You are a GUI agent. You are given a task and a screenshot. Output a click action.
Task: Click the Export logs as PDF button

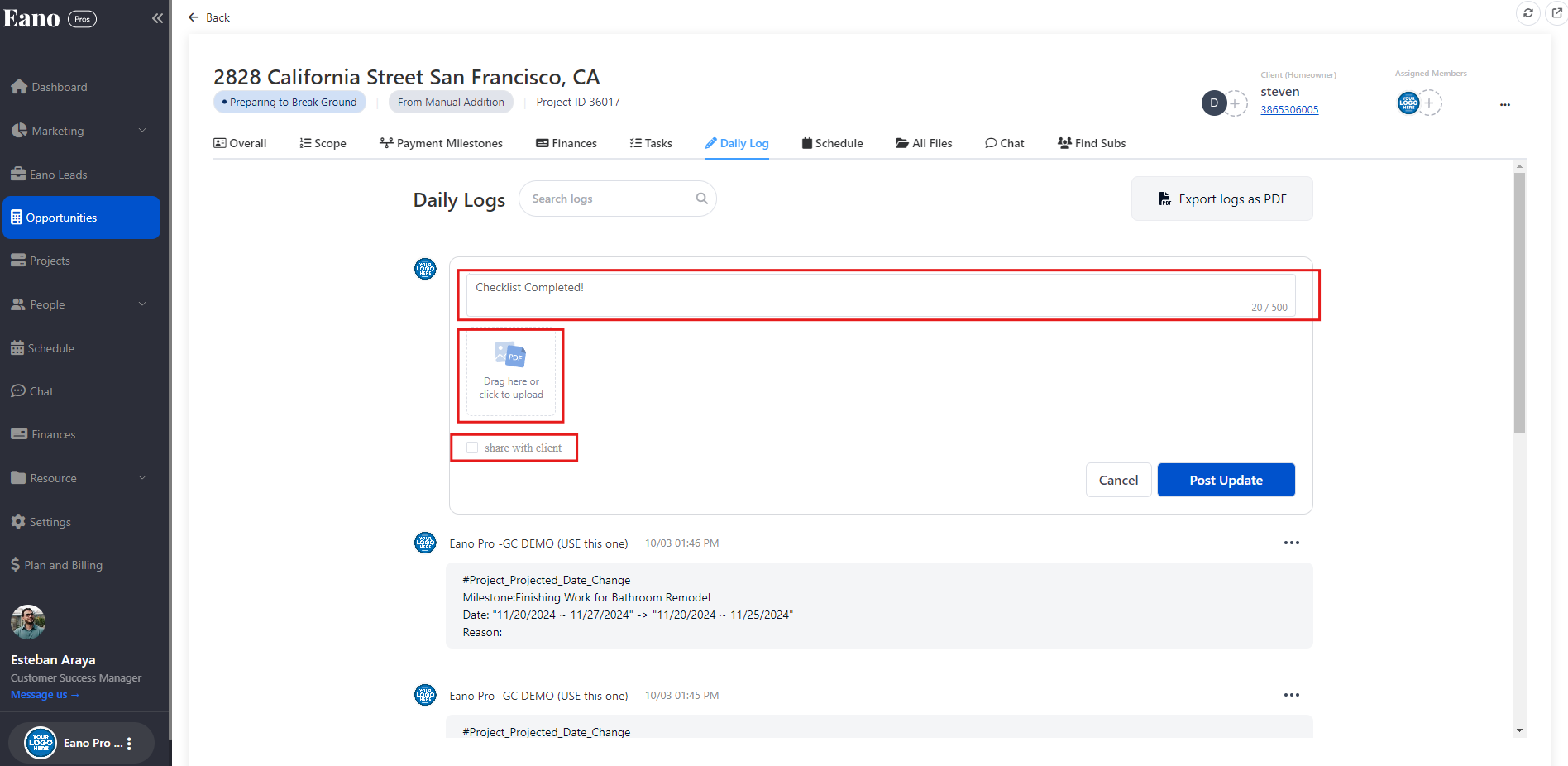pos(1221,199)
